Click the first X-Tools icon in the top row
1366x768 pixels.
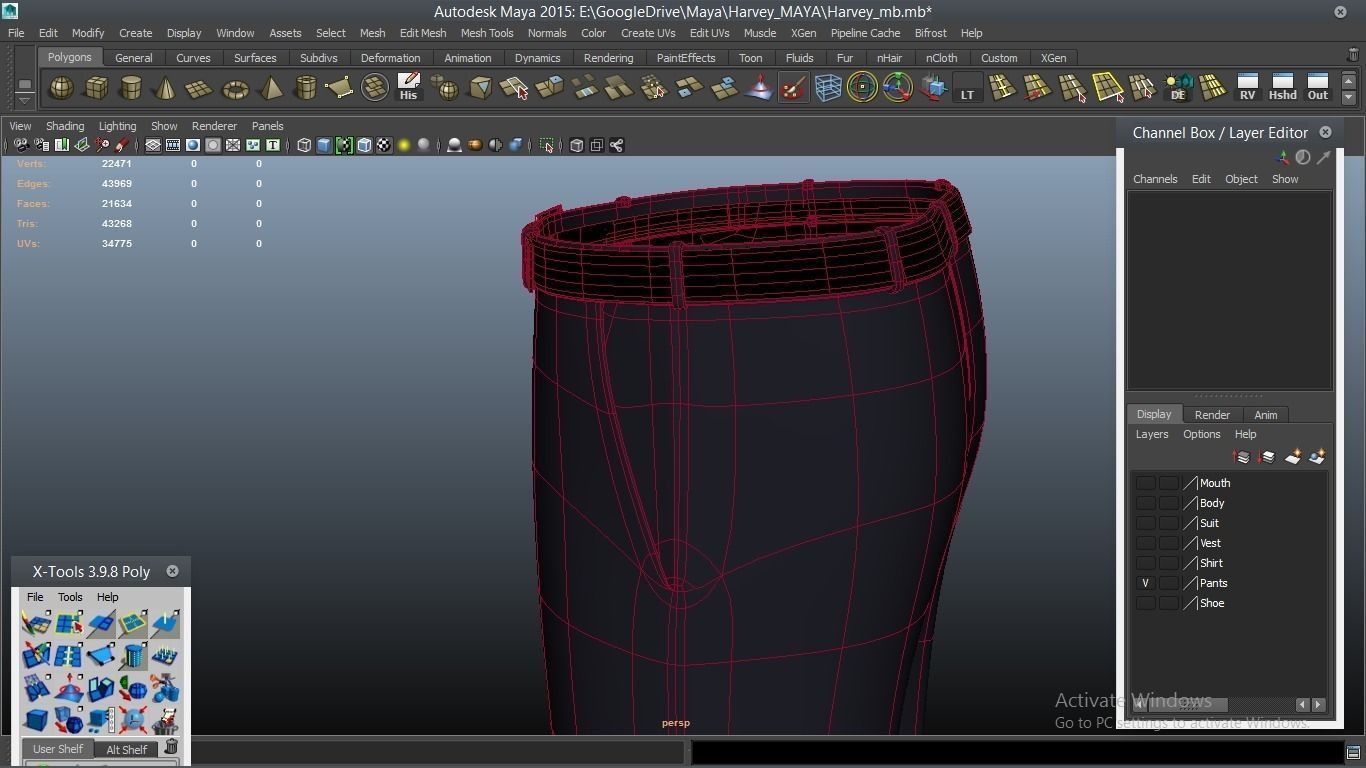(x=37, y=624)
